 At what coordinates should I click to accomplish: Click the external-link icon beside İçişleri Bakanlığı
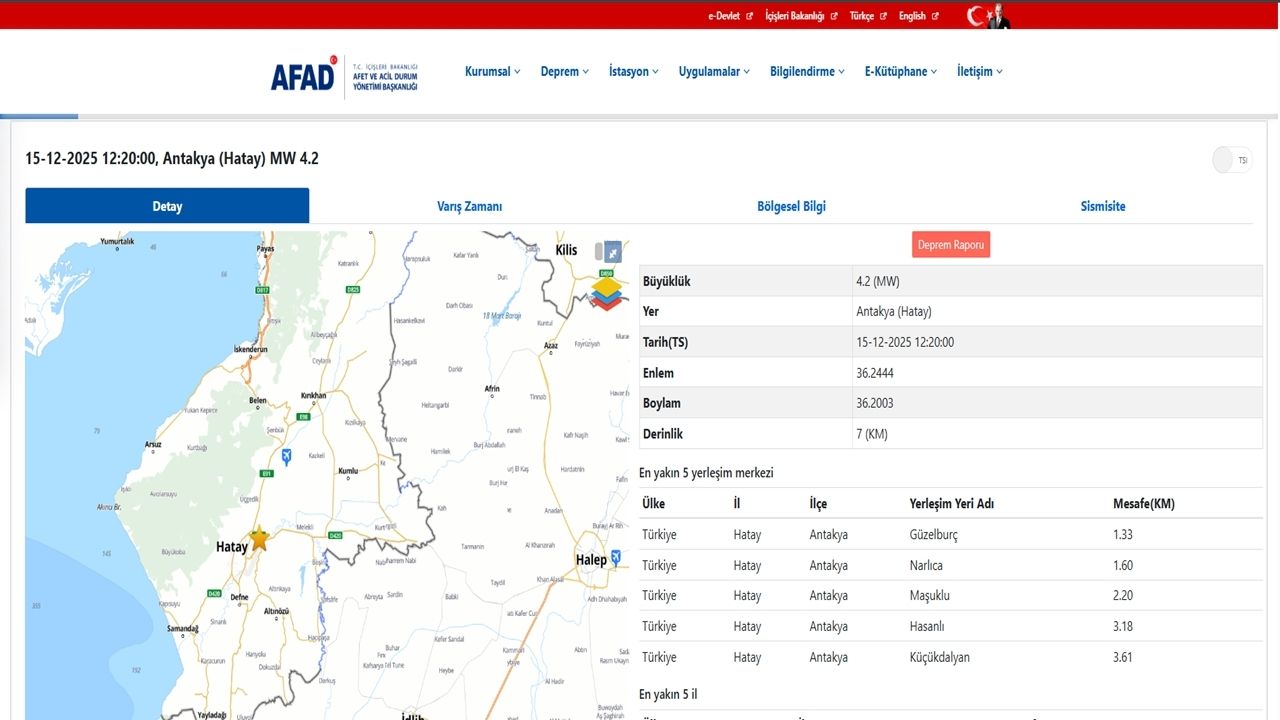click(835, 15)
